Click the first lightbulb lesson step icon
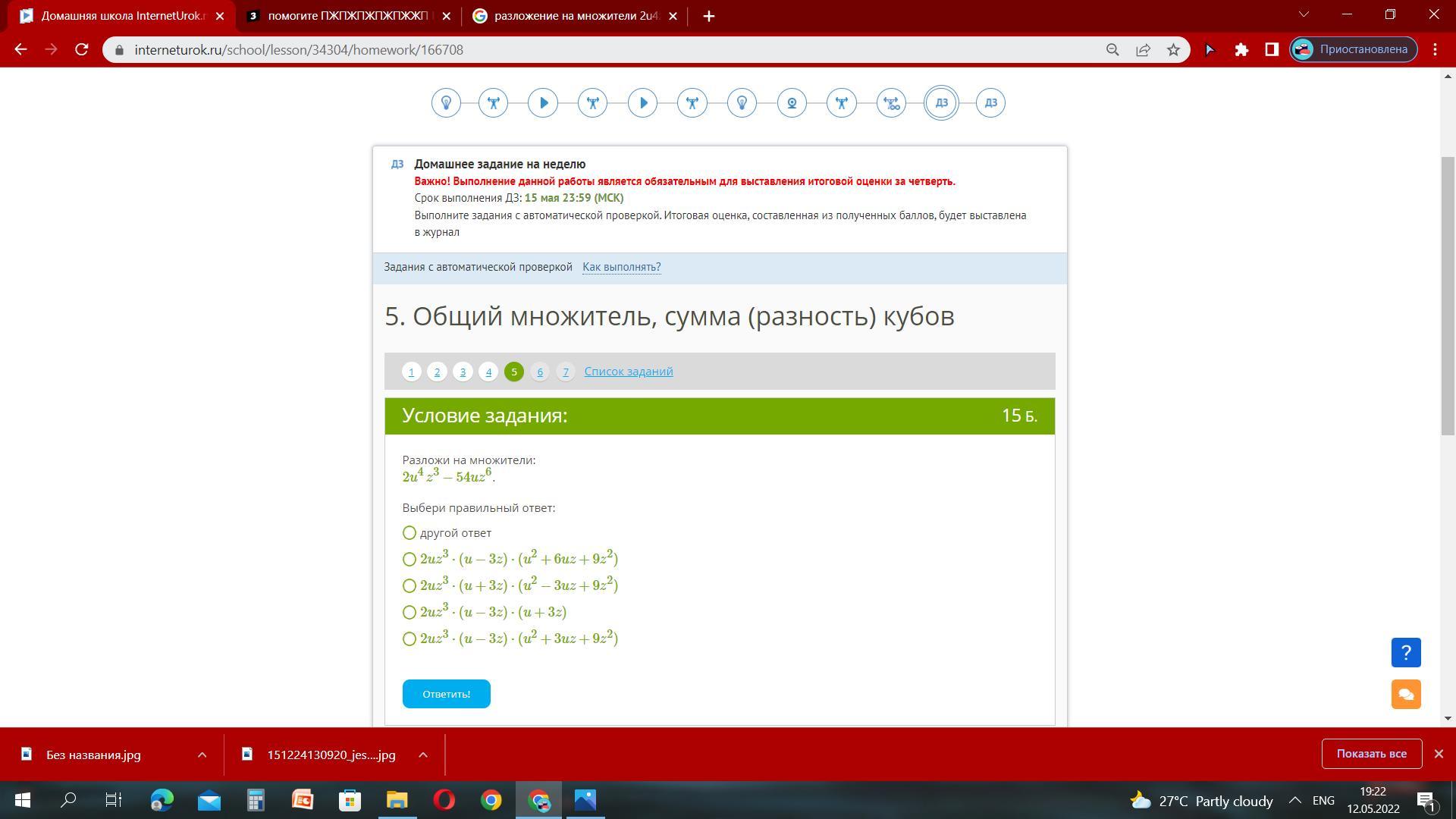This screenshot has width=1456, height=819. tap(446, 103)
